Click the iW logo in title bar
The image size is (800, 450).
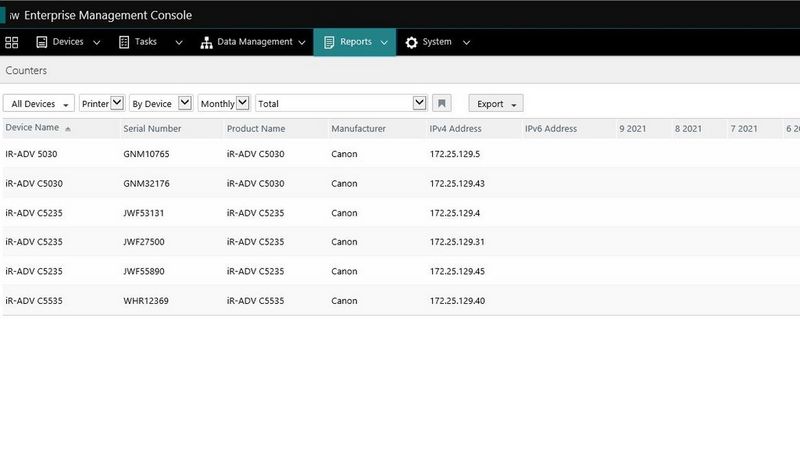13,15
